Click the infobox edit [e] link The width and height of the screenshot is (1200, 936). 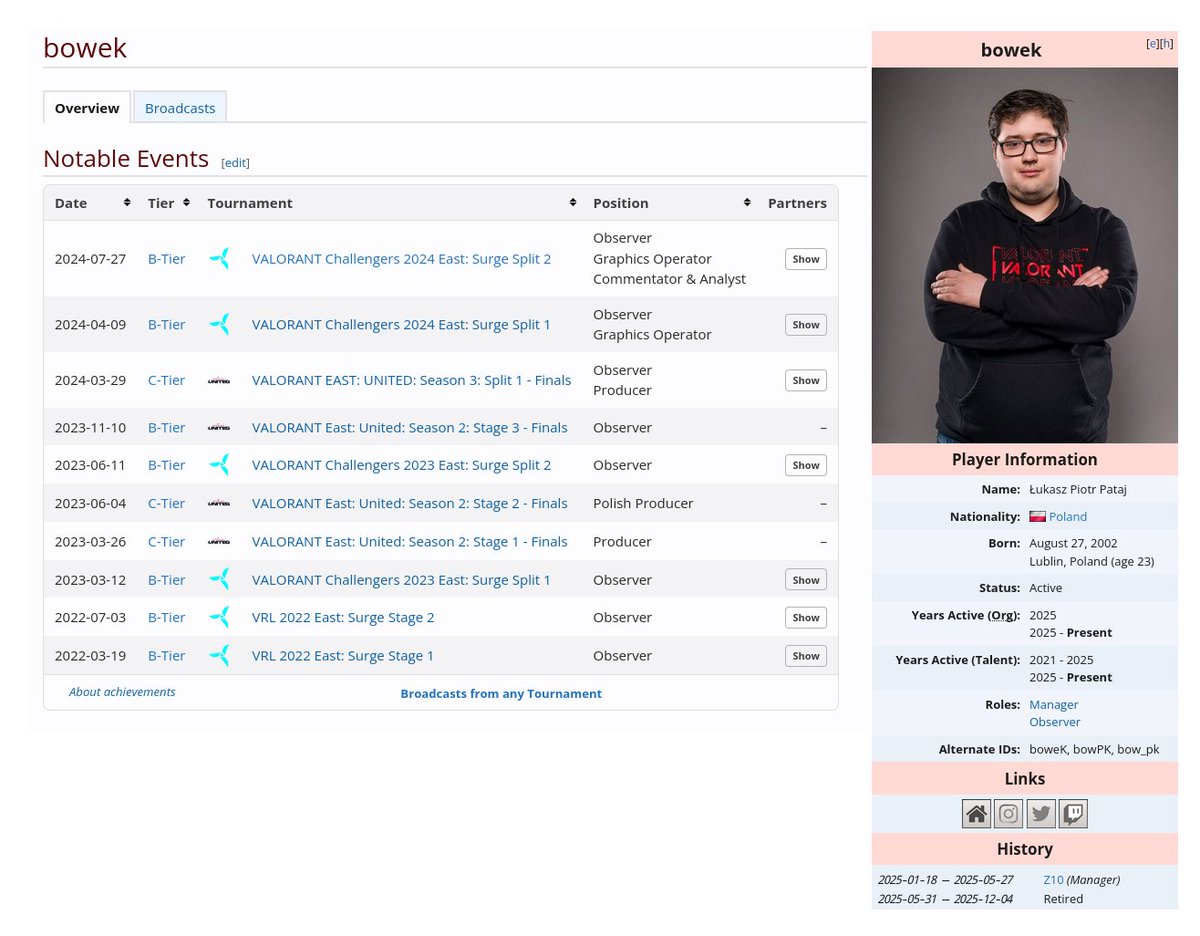pyautogui.click(x=1152, y=44)
